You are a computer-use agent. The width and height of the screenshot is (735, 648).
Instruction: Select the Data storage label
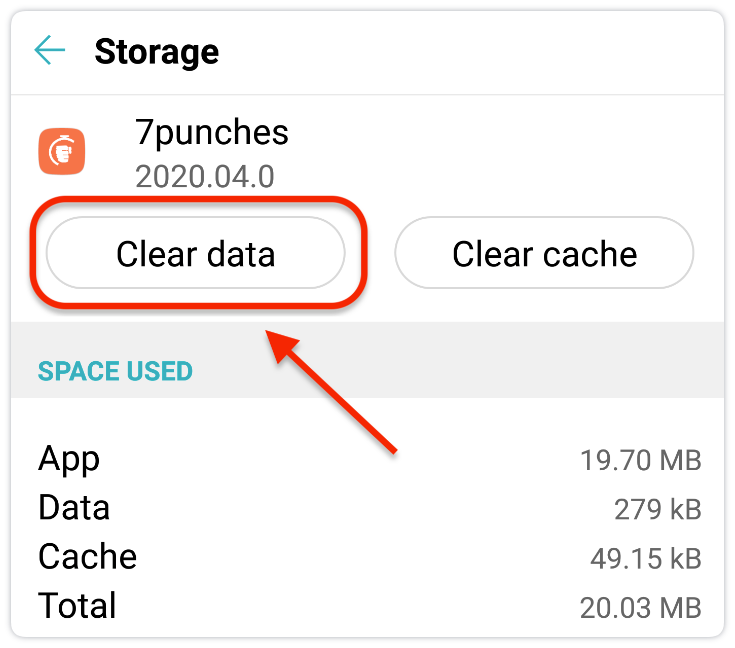click(x=74, y=508)
